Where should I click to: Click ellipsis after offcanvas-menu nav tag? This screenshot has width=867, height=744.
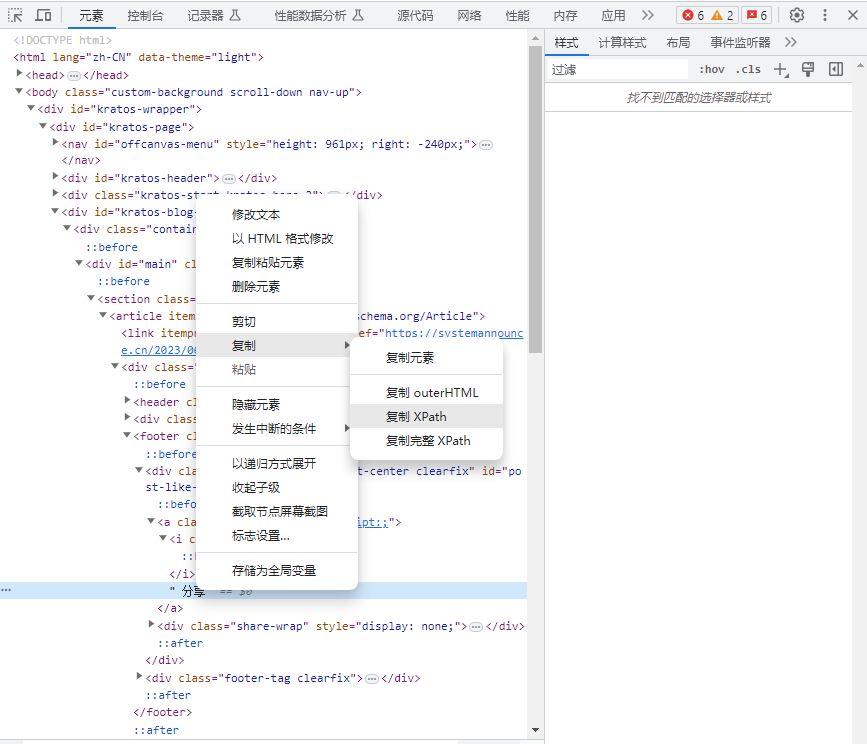click(x=486, y=145)
